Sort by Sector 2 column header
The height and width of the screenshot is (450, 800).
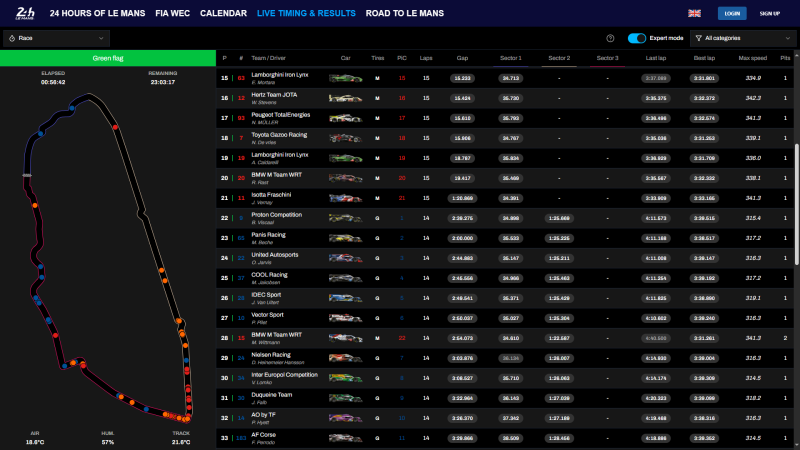(x=559, y=58)
